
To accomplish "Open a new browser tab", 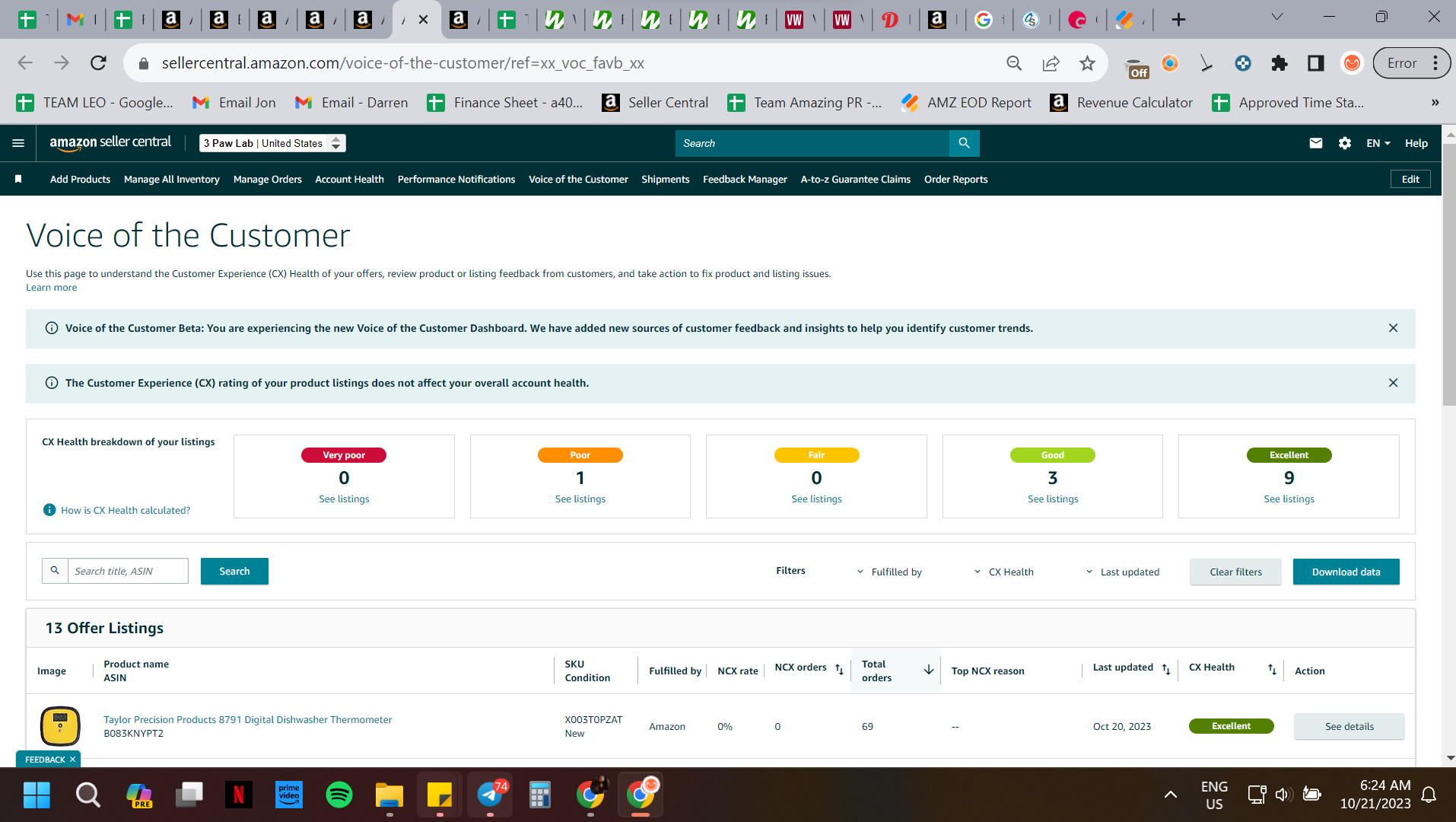I will 1178,19.
